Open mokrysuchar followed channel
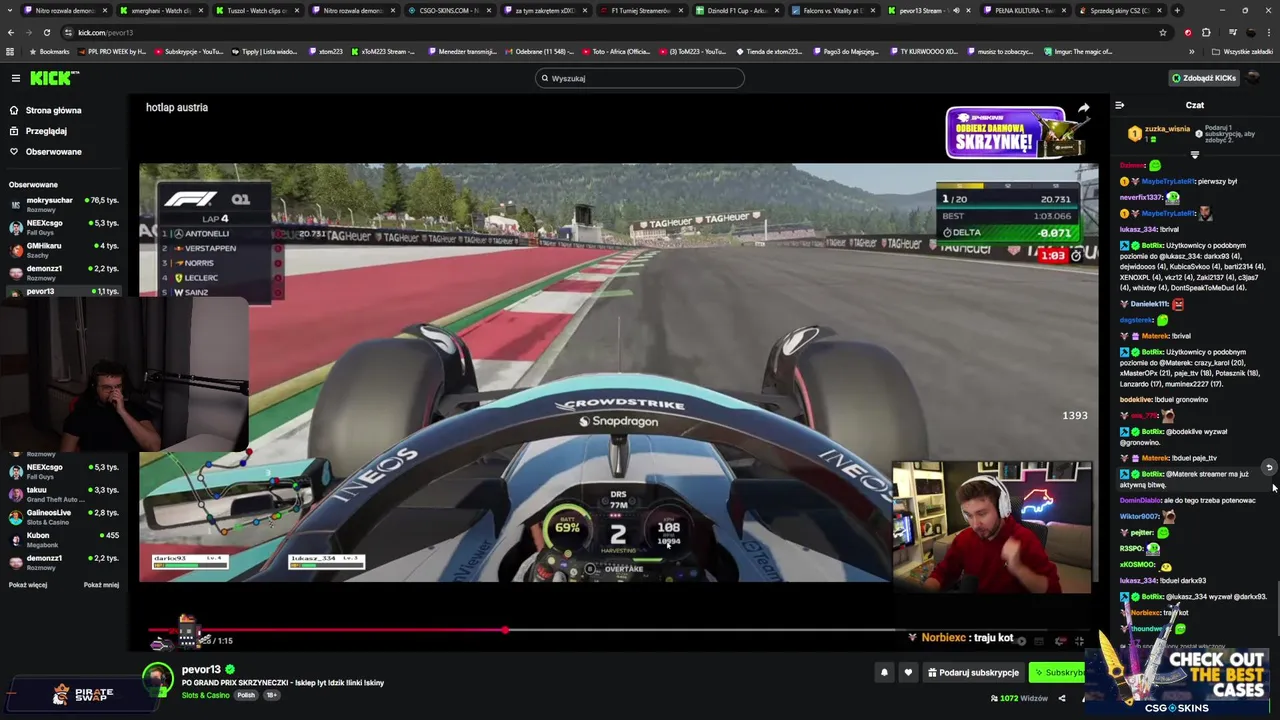Viewport: 1280px width, 720px height. (64, 204)
